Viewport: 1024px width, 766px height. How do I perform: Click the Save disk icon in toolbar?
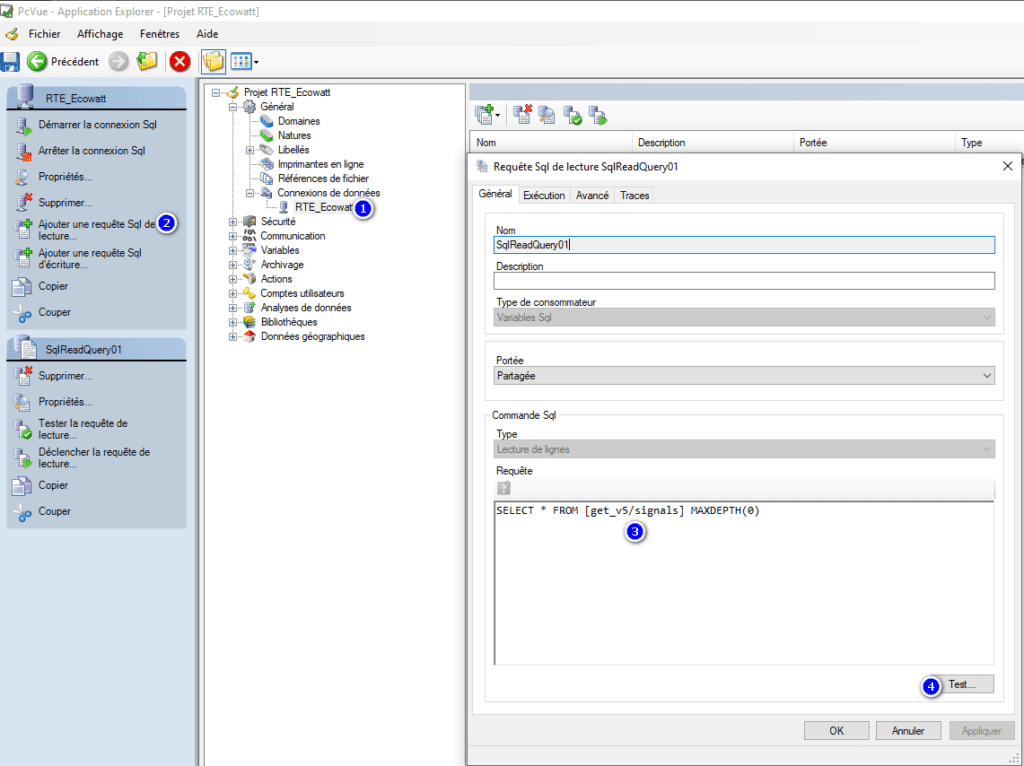pyautogui.click(x=10, y=61)
